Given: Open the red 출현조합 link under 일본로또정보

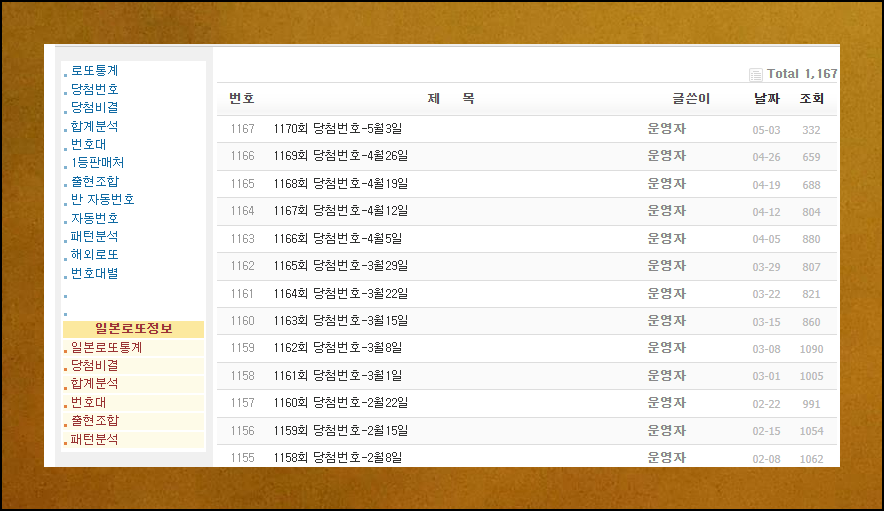Looking at the screenshot, I should coord(95,420).
